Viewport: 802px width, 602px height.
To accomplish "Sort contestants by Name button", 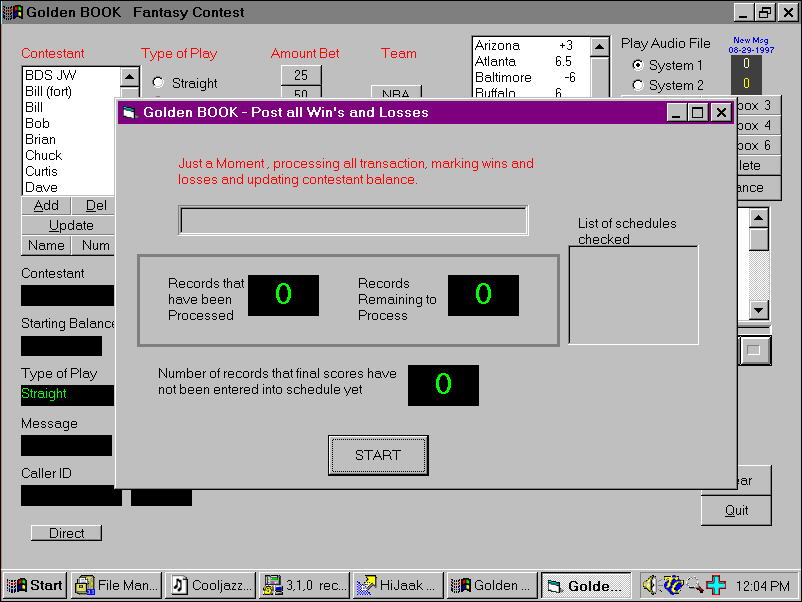I will 46,245.
